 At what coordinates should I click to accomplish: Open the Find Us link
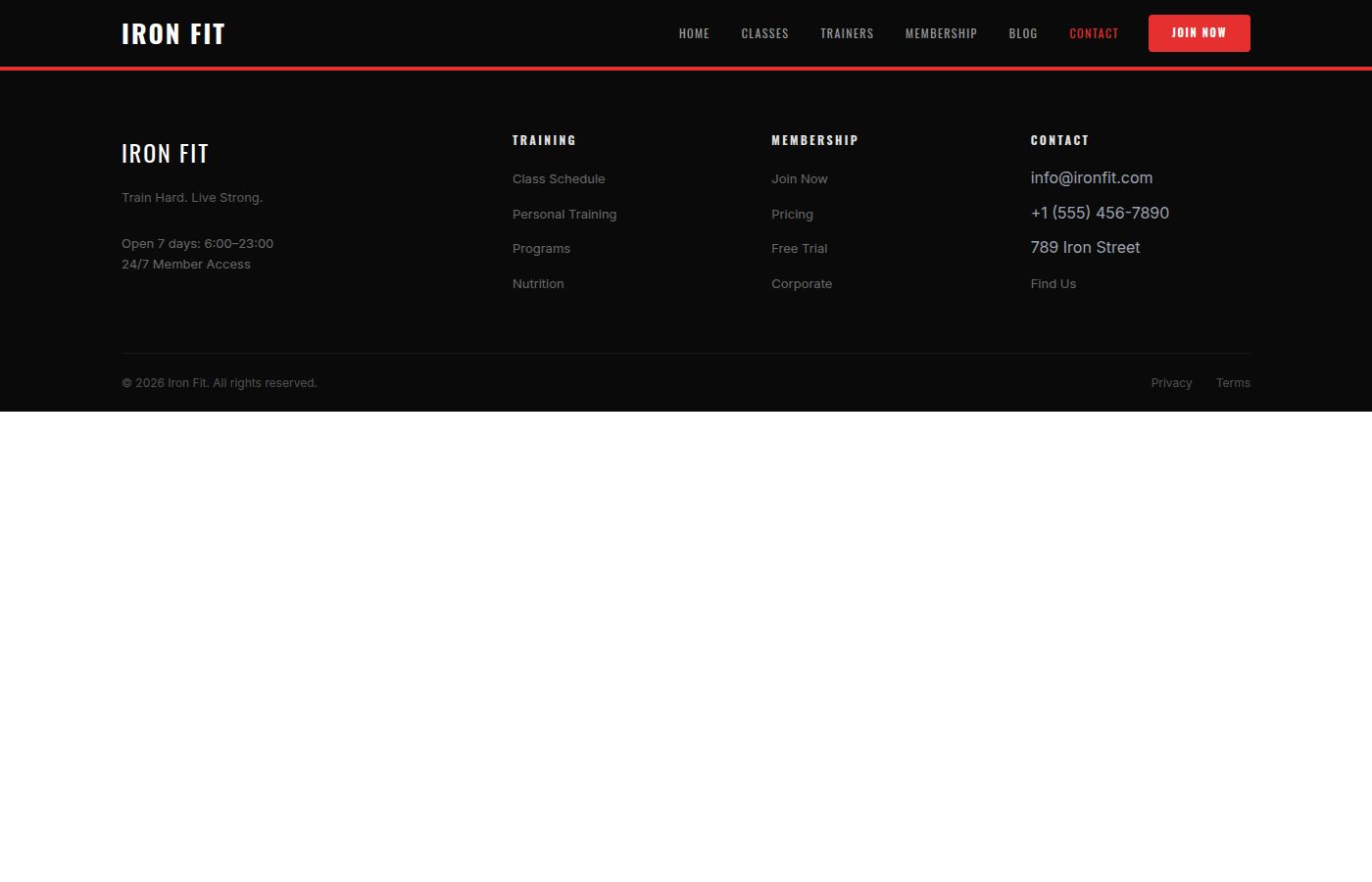pyautogui.click(x=1053, y=284)
